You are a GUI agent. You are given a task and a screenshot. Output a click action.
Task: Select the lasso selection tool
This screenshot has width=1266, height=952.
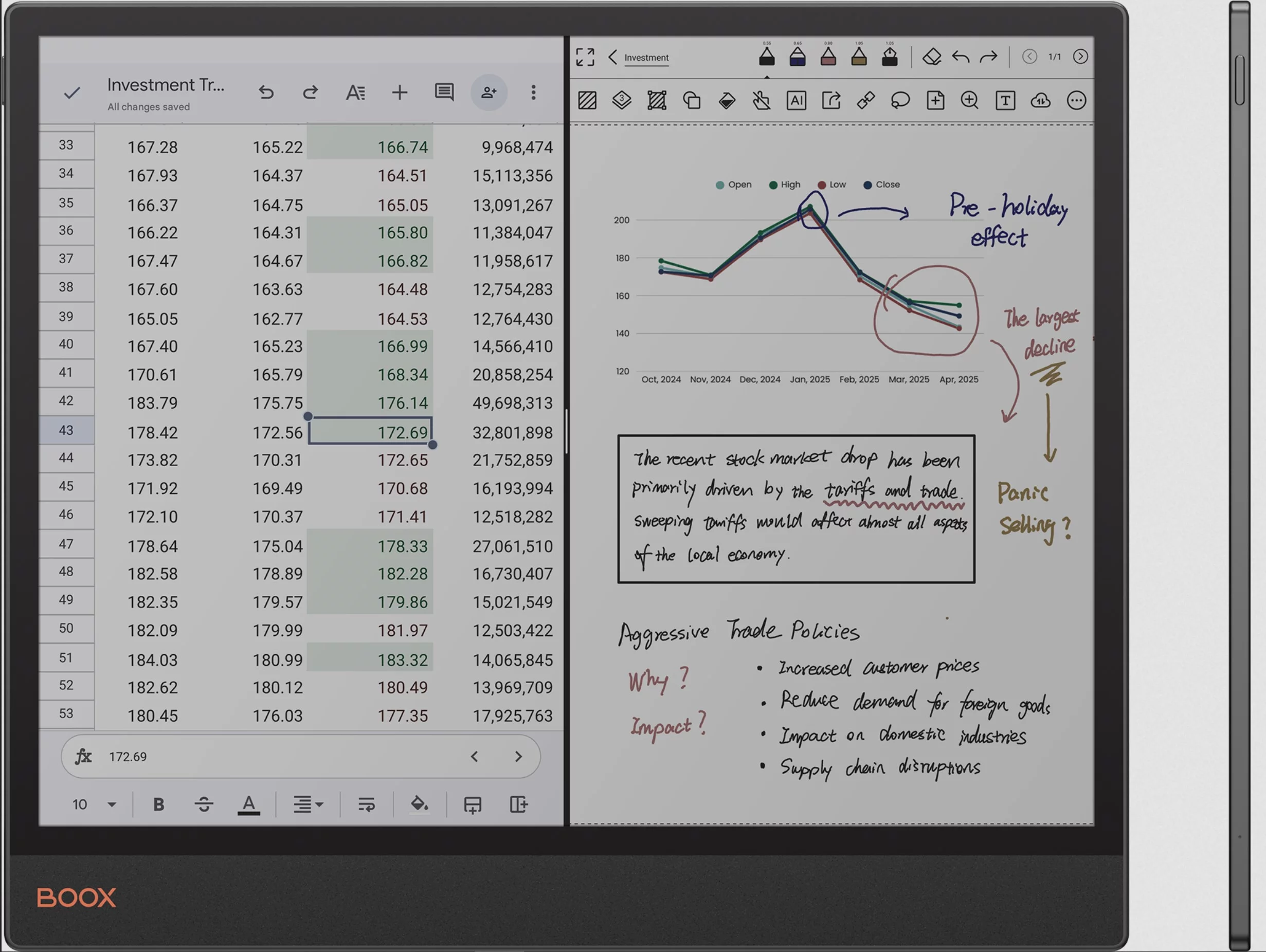point(900,101)
